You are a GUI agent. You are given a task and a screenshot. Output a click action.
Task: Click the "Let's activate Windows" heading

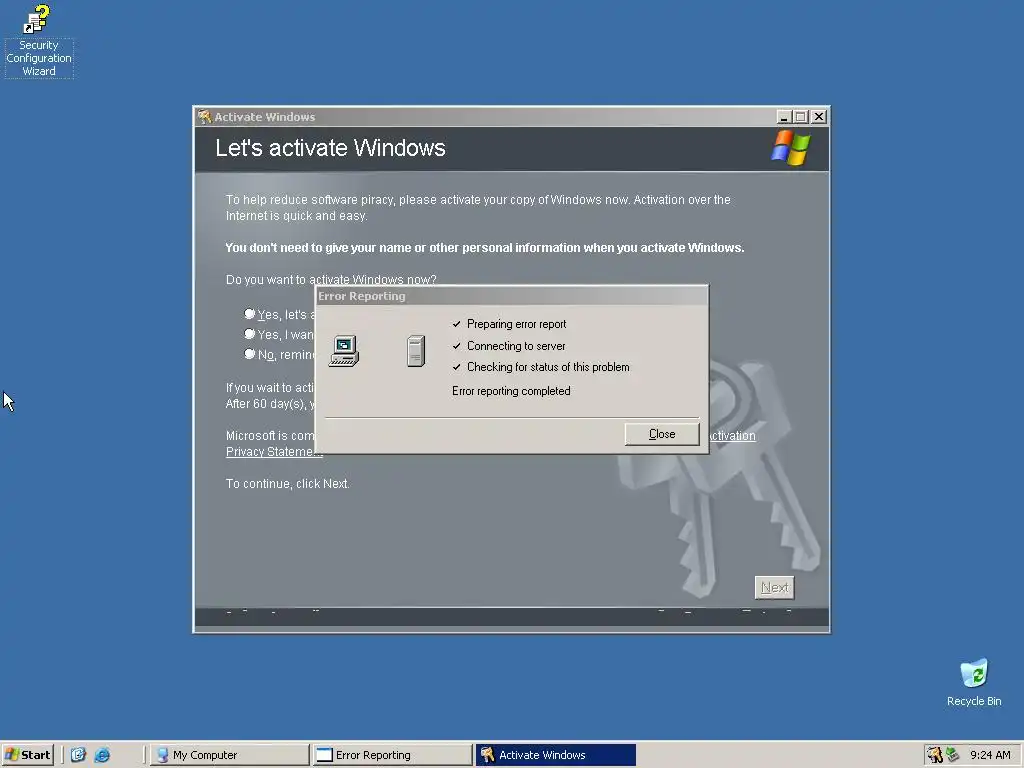pyautogui.click(x=330, y=148)
